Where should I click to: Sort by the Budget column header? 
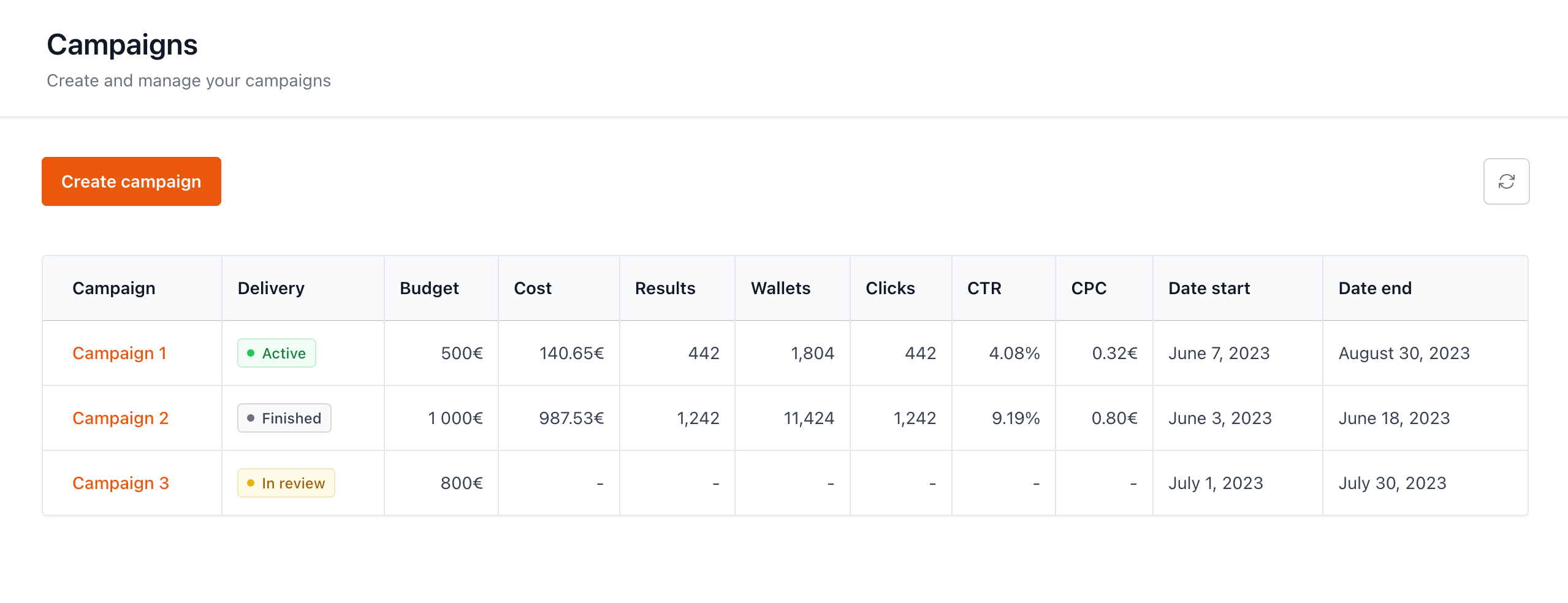(x=429, y=289)
